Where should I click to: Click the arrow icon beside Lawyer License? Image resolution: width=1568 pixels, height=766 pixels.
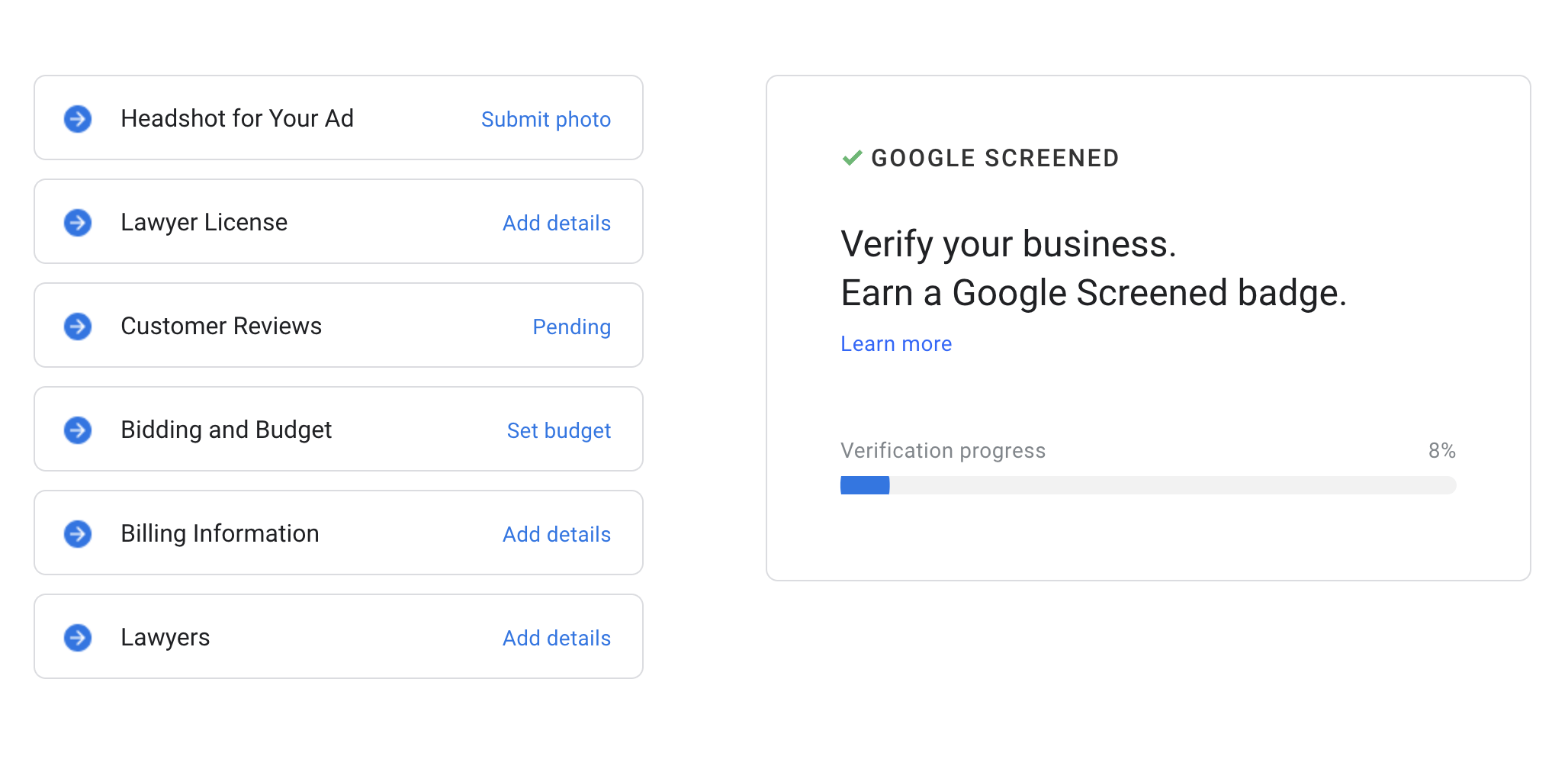point(78,223)
